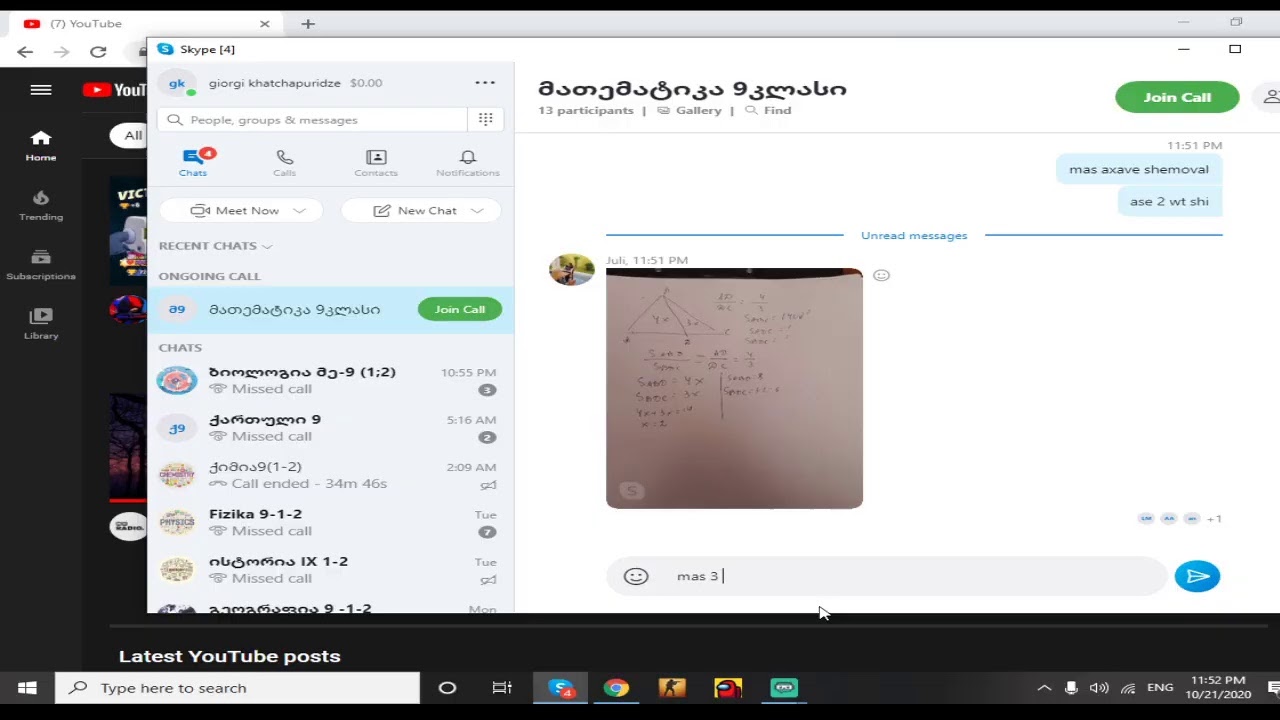Viewport: 1280px width, 720px height.
Task: Click the $0.00 Skype credit balance
Action: point(366,83)
